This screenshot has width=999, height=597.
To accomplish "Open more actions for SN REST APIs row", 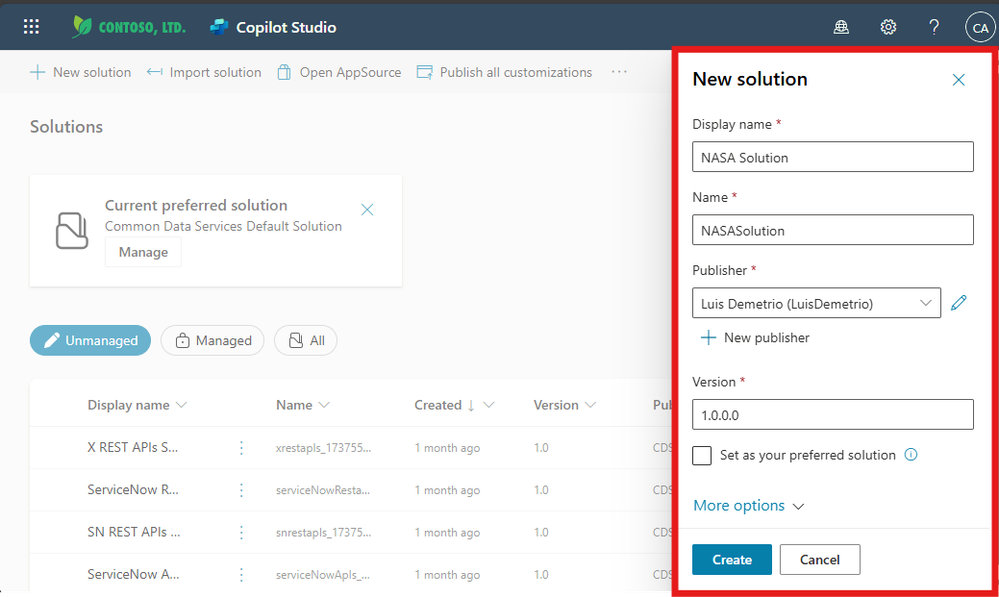I will (x=241, y=533).
